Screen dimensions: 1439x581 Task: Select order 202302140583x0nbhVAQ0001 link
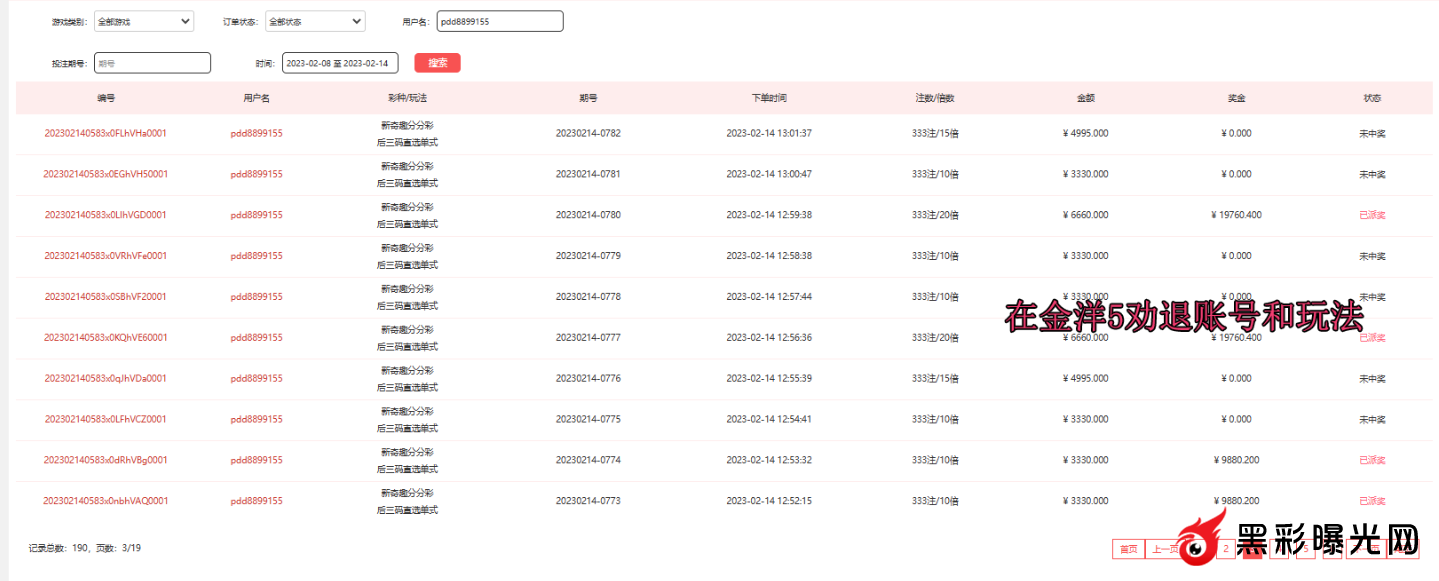point(105,501)
